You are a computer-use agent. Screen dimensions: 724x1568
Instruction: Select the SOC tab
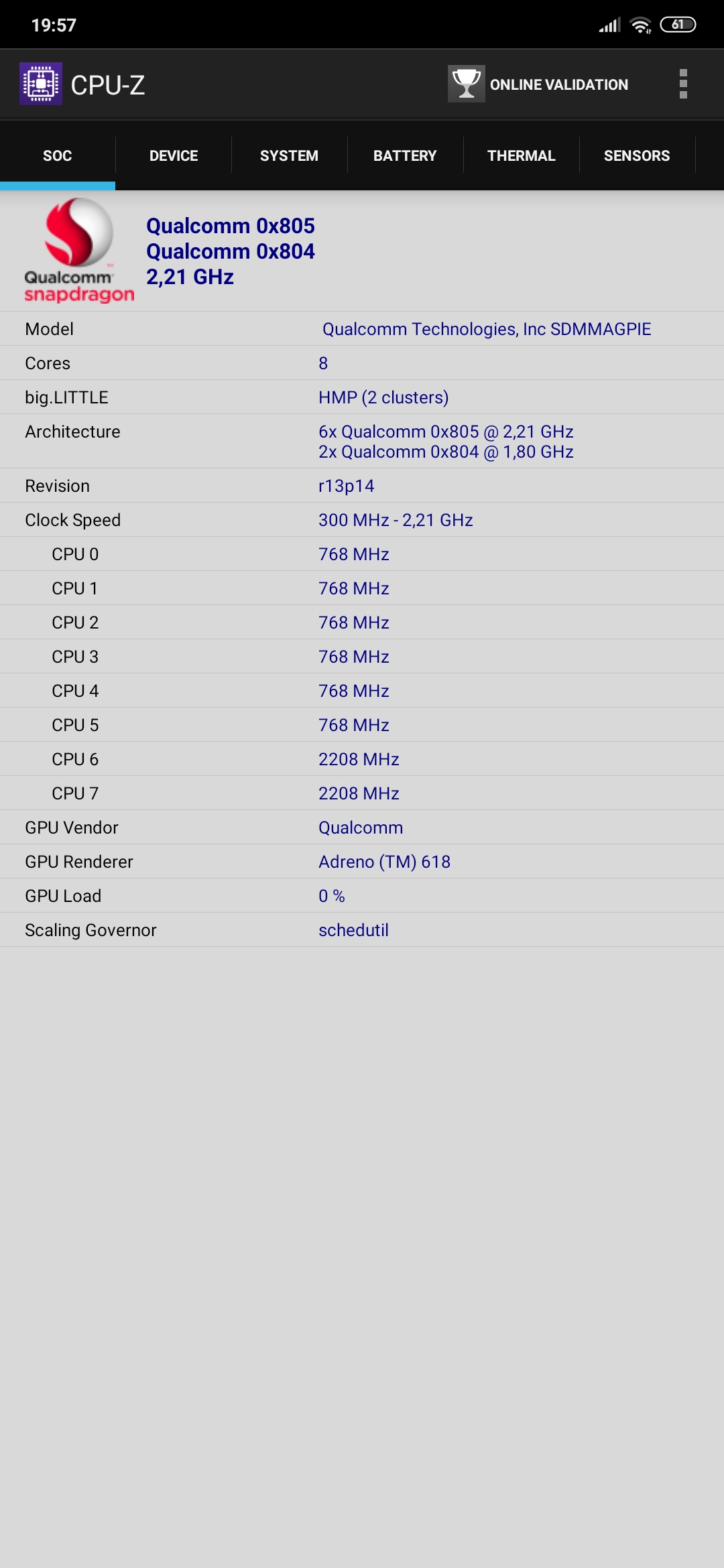pos(58,155)
